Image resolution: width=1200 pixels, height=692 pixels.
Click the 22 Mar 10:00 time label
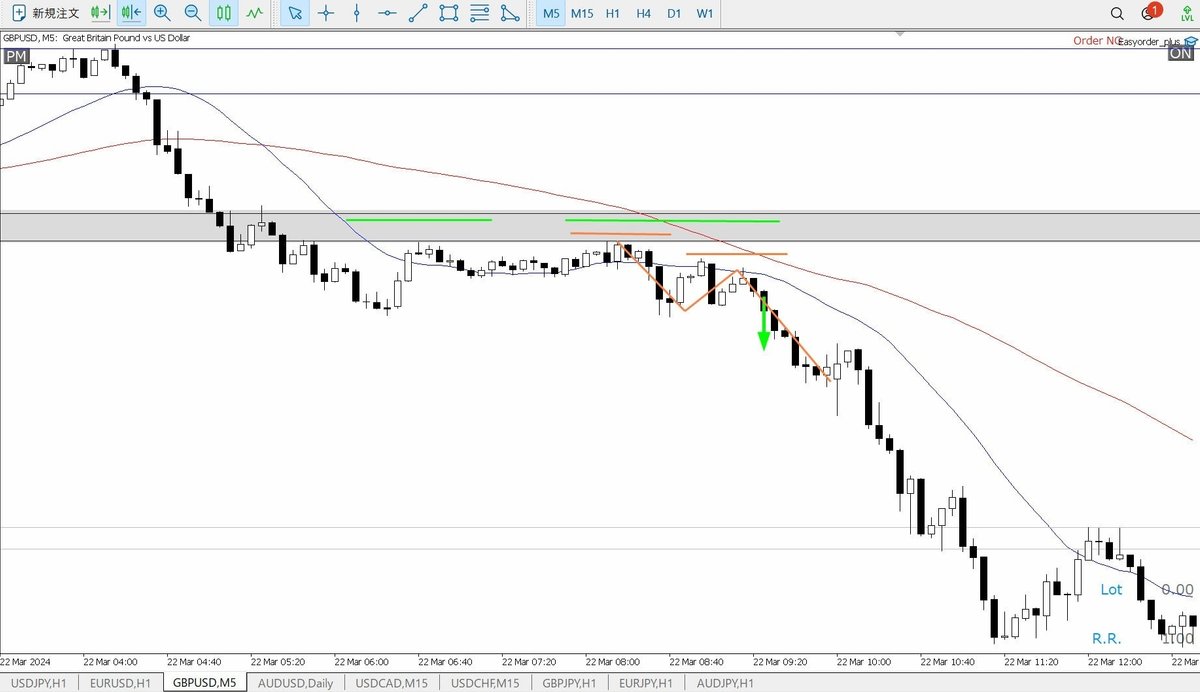coord(863,662)
